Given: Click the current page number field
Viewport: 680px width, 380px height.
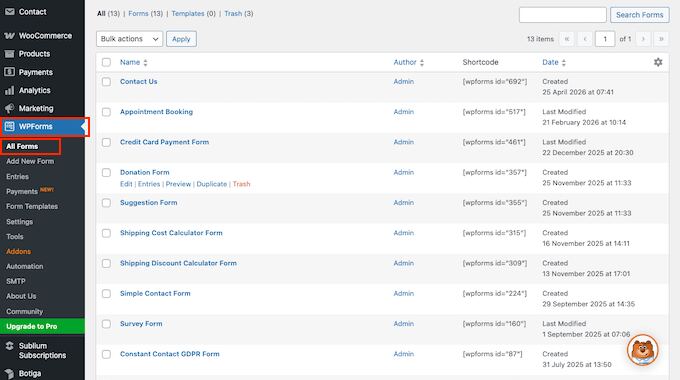Looking at the screenshot, I should [x=605, y=39].
